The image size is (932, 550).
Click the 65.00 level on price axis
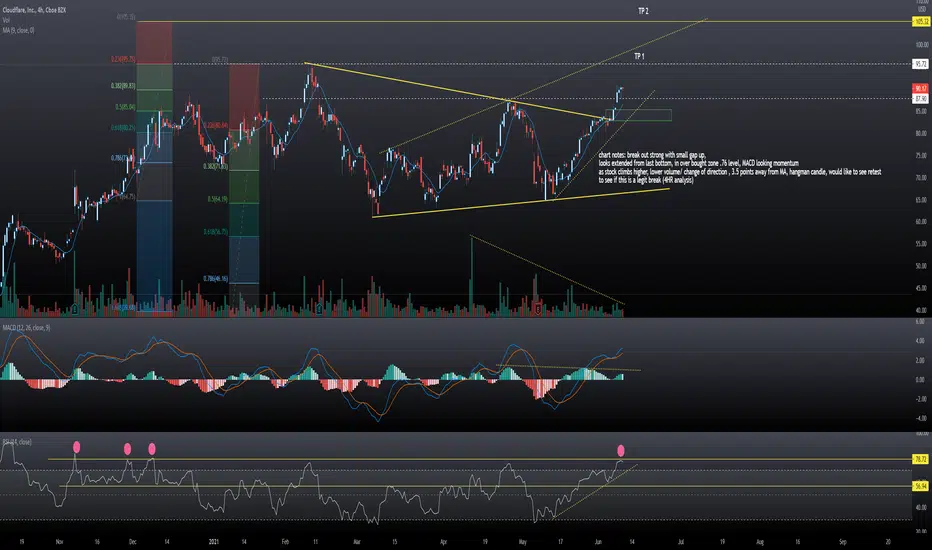tap(921, 200)
